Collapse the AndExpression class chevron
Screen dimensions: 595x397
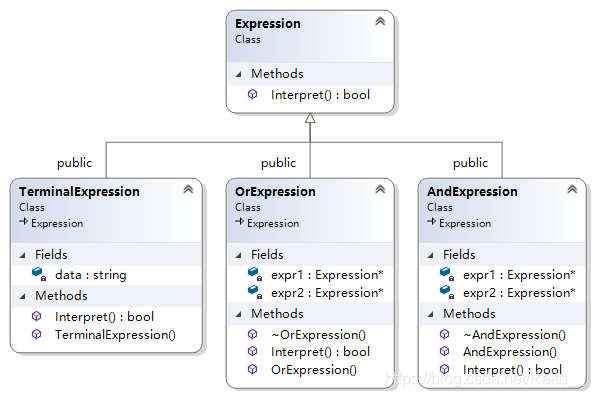point(572,189)
